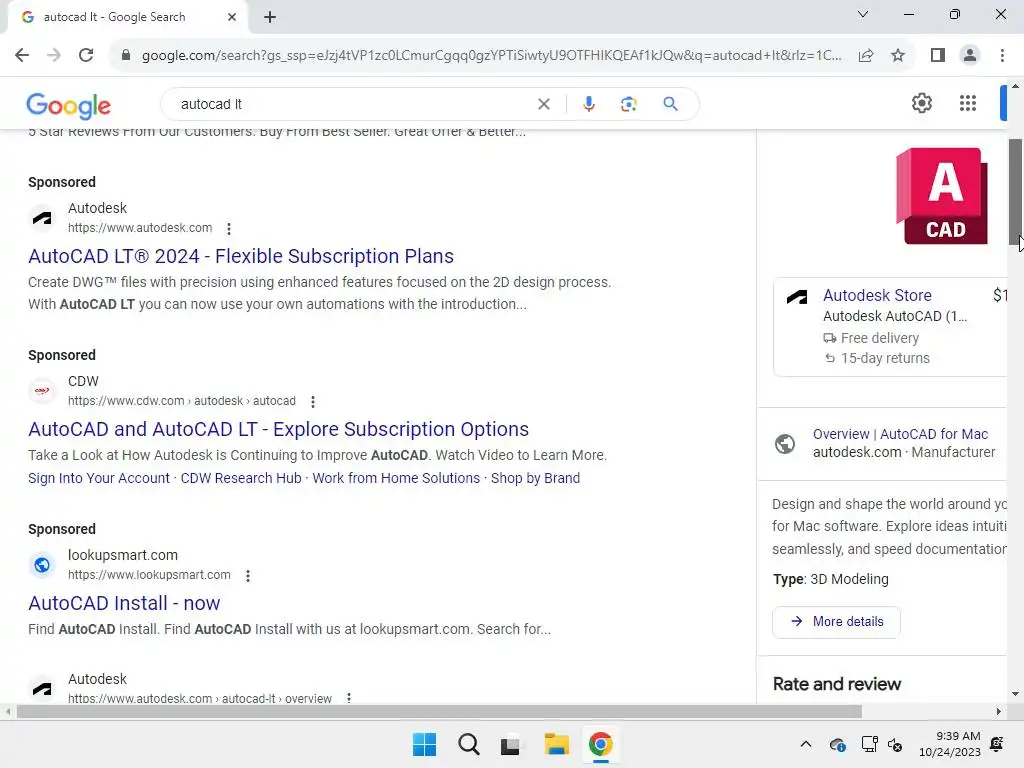
Task: Search by image with Google Lens
Action: [628, 104]
